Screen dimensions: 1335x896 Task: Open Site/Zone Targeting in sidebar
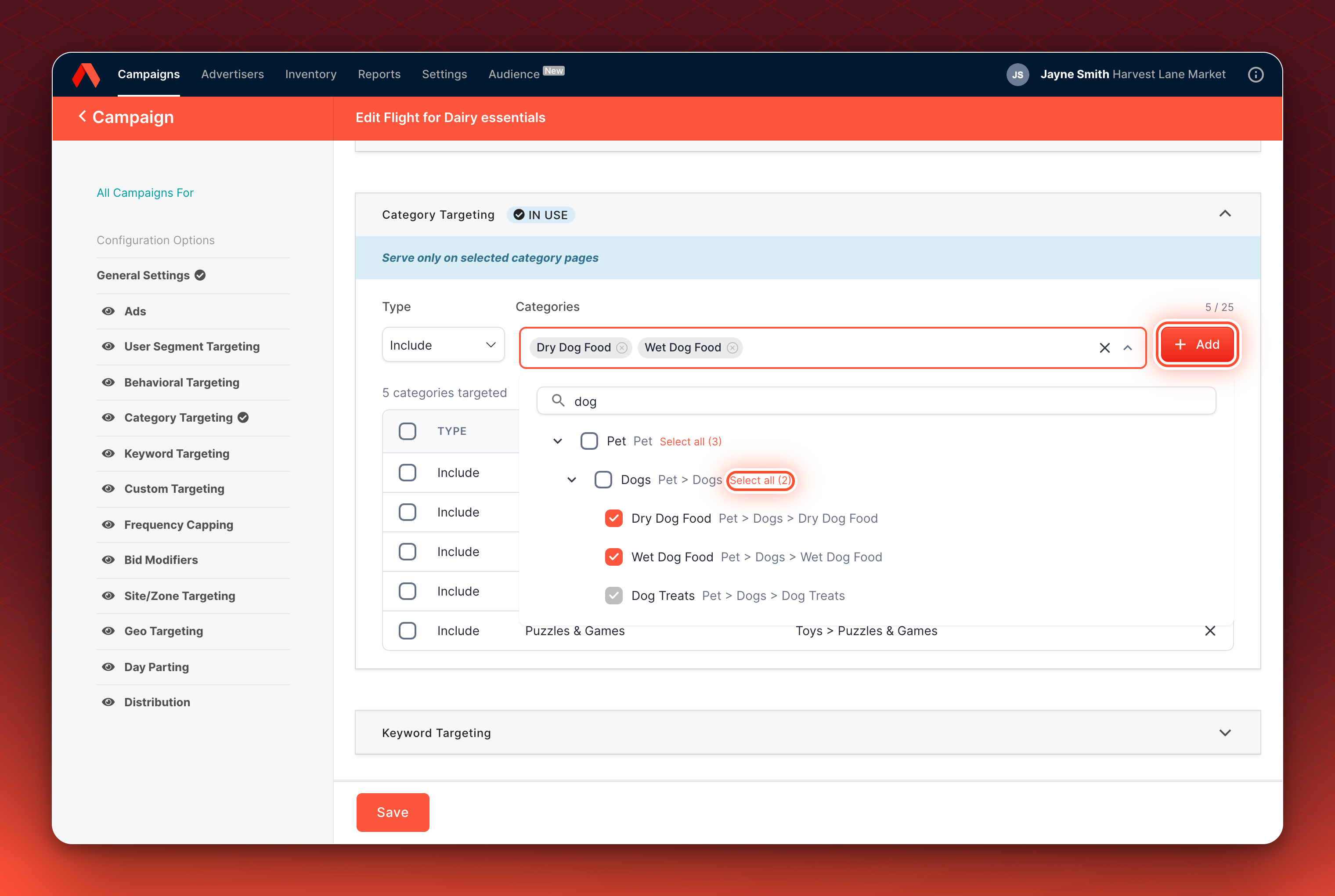click(179, 596)
